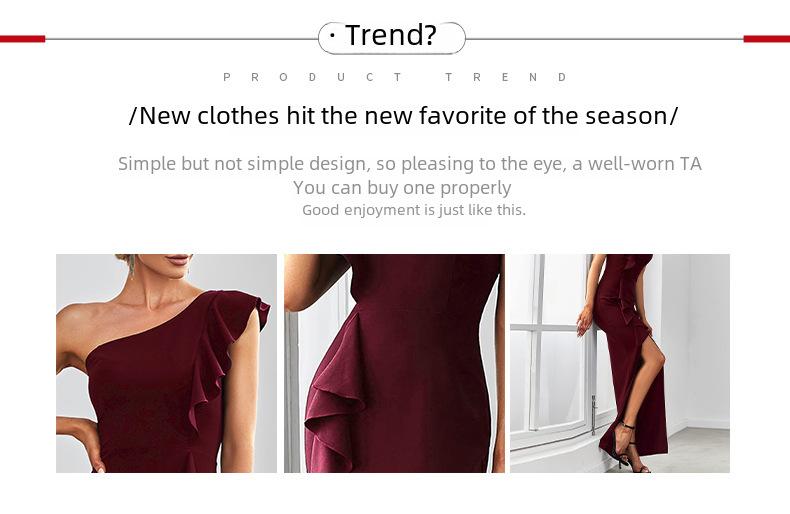790x514 pixels.
Task: Click the red bar at left edge
Action: point(23,39)
